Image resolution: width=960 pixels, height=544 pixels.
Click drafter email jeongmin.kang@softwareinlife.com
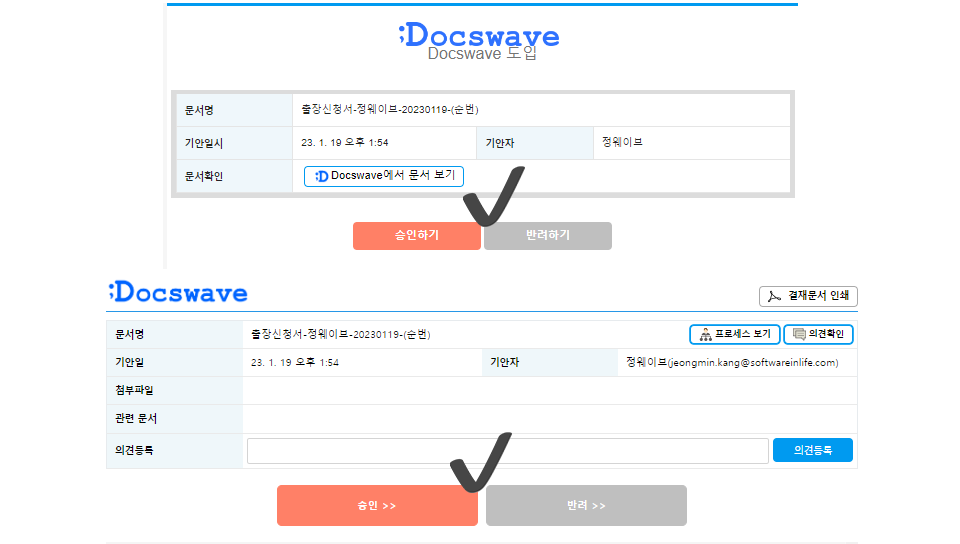[753, 363]
